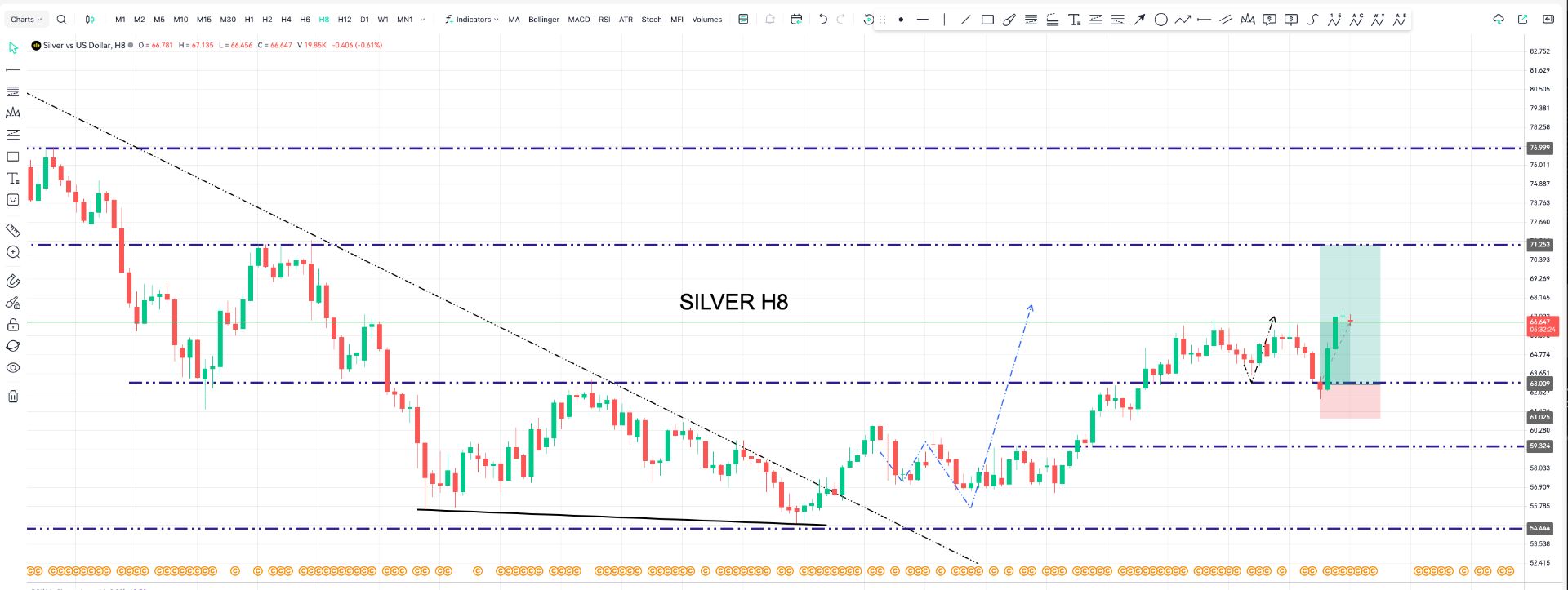Undo the last chart action
The image size is (1568, 590).
coord(822,20)
